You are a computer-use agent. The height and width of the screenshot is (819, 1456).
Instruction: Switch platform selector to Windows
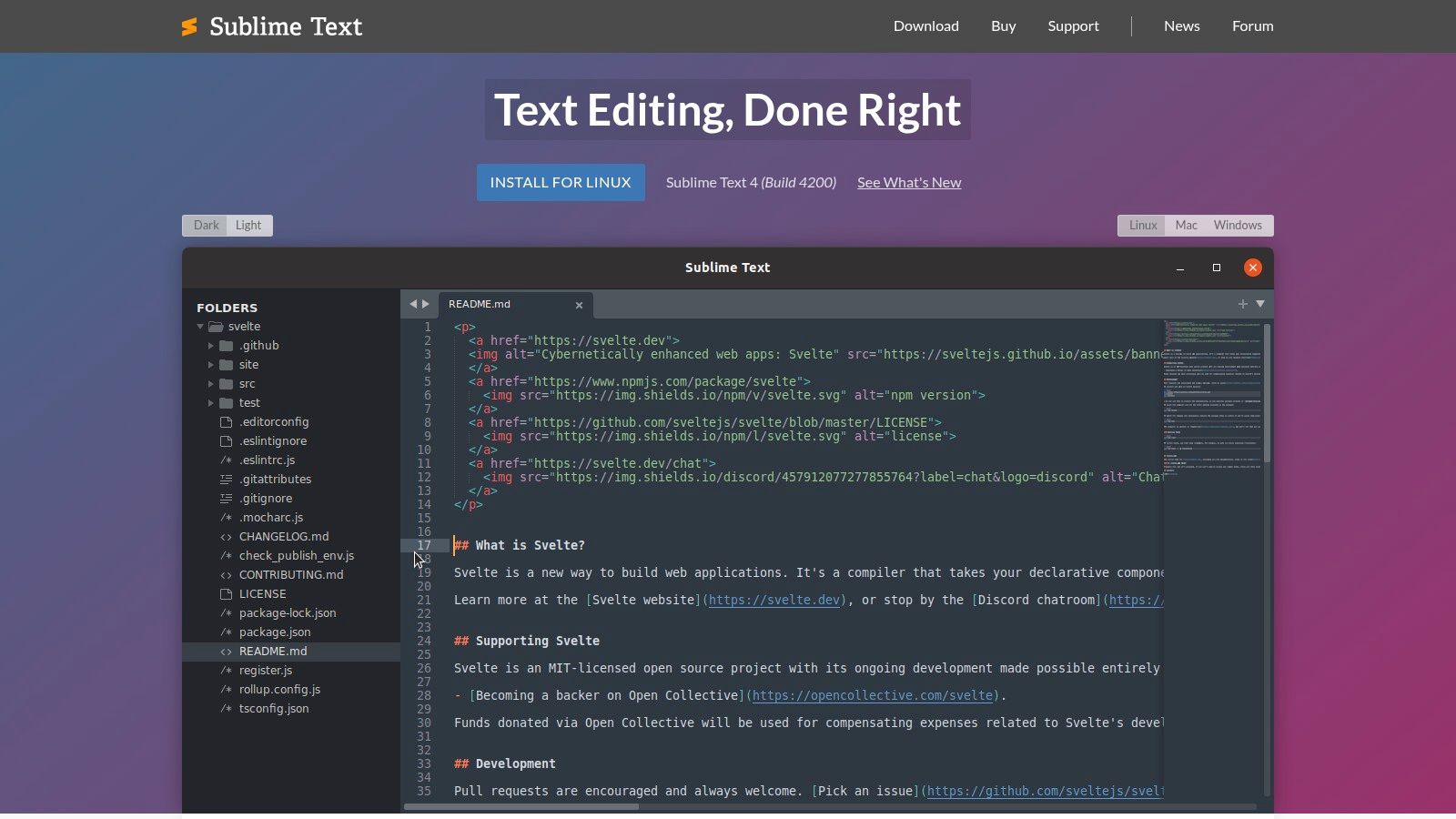(x=1237, y=225)
